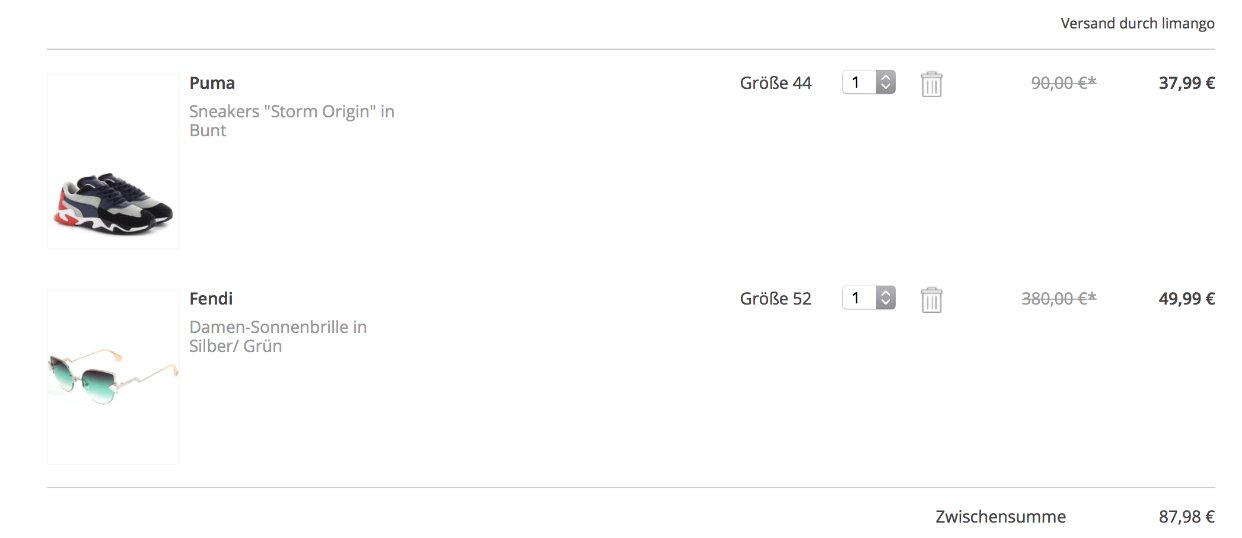Open quantity dropdown for Puma sneakers
This screenshot has height=538, width=1242.
[868, 82]
